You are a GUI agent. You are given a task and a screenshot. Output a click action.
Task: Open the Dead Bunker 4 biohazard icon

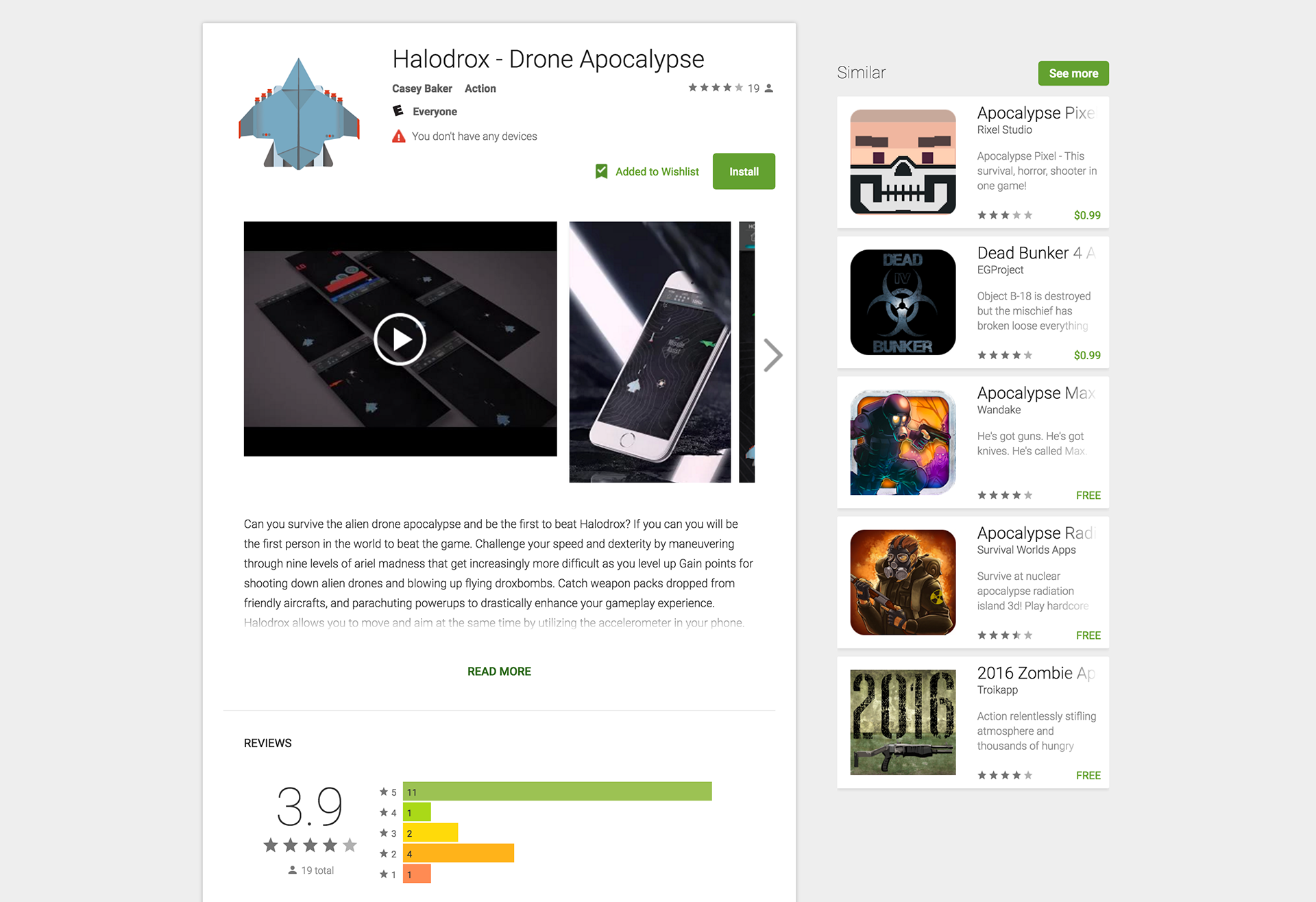click(903, 302)
